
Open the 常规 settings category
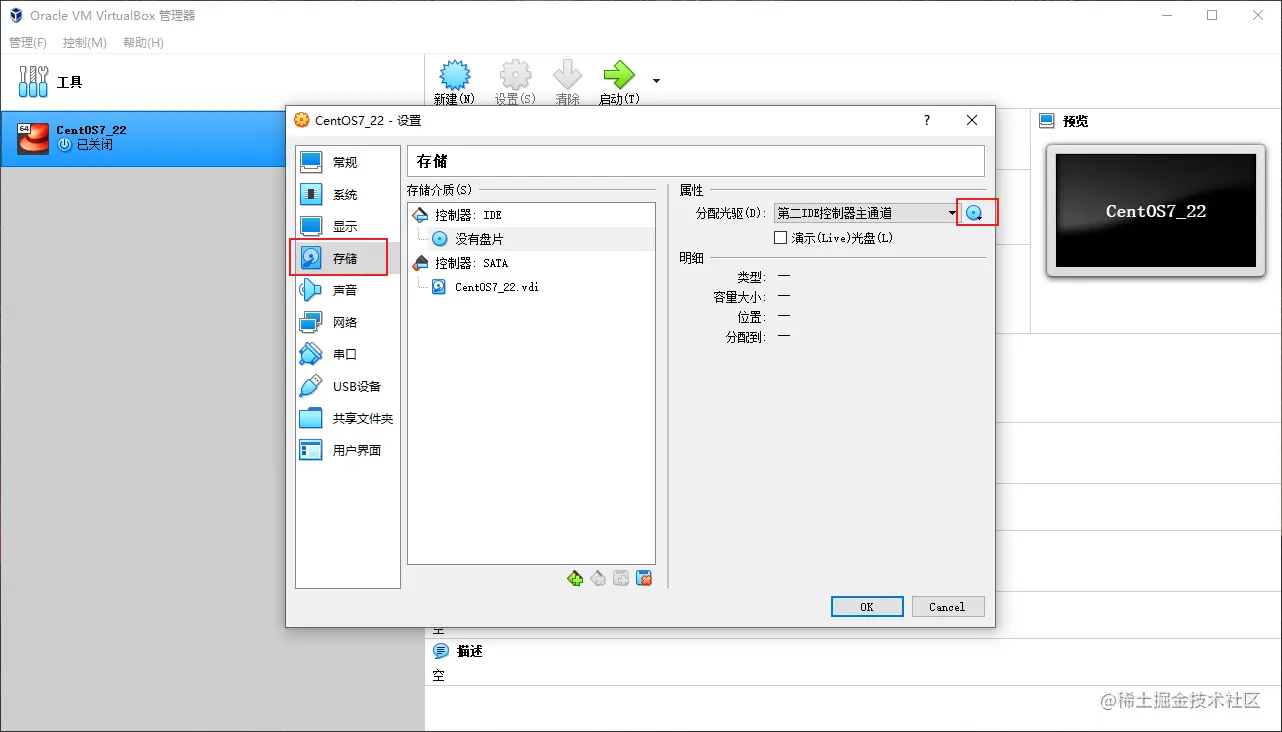[347, 162]
